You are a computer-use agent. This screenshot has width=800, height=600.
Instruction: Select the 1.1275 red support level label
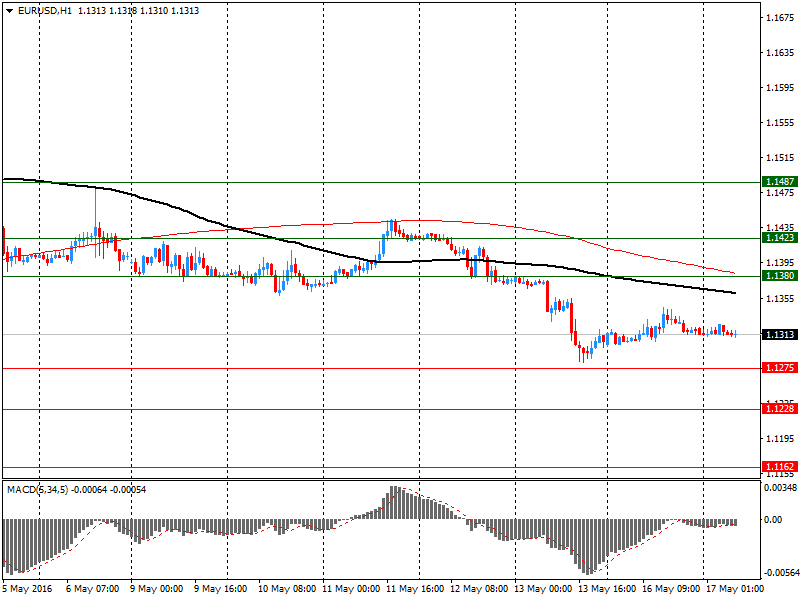780,368
